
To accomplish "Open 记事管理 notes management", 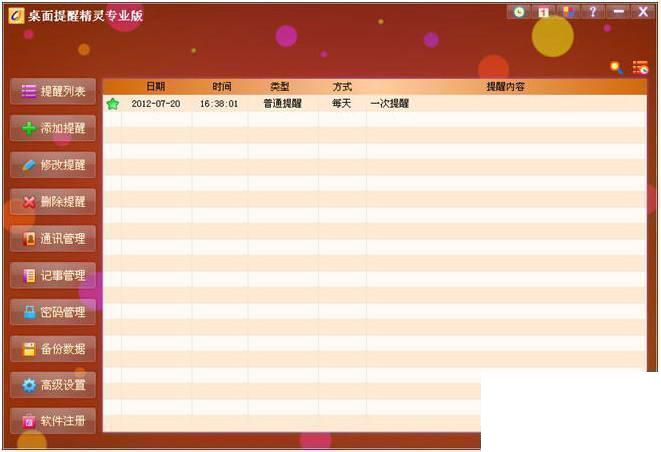I will click(x=53, y=275).
